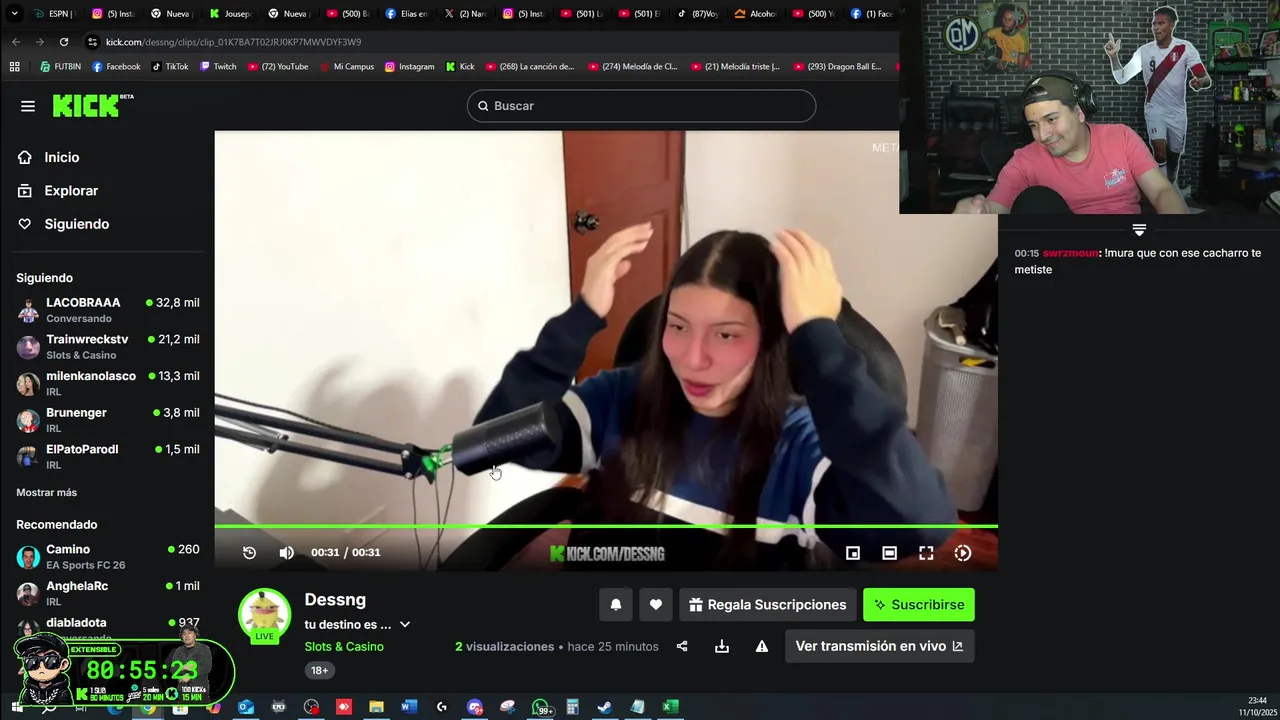
Task: Toggle notification bell for Dessng
Action: 616,605
